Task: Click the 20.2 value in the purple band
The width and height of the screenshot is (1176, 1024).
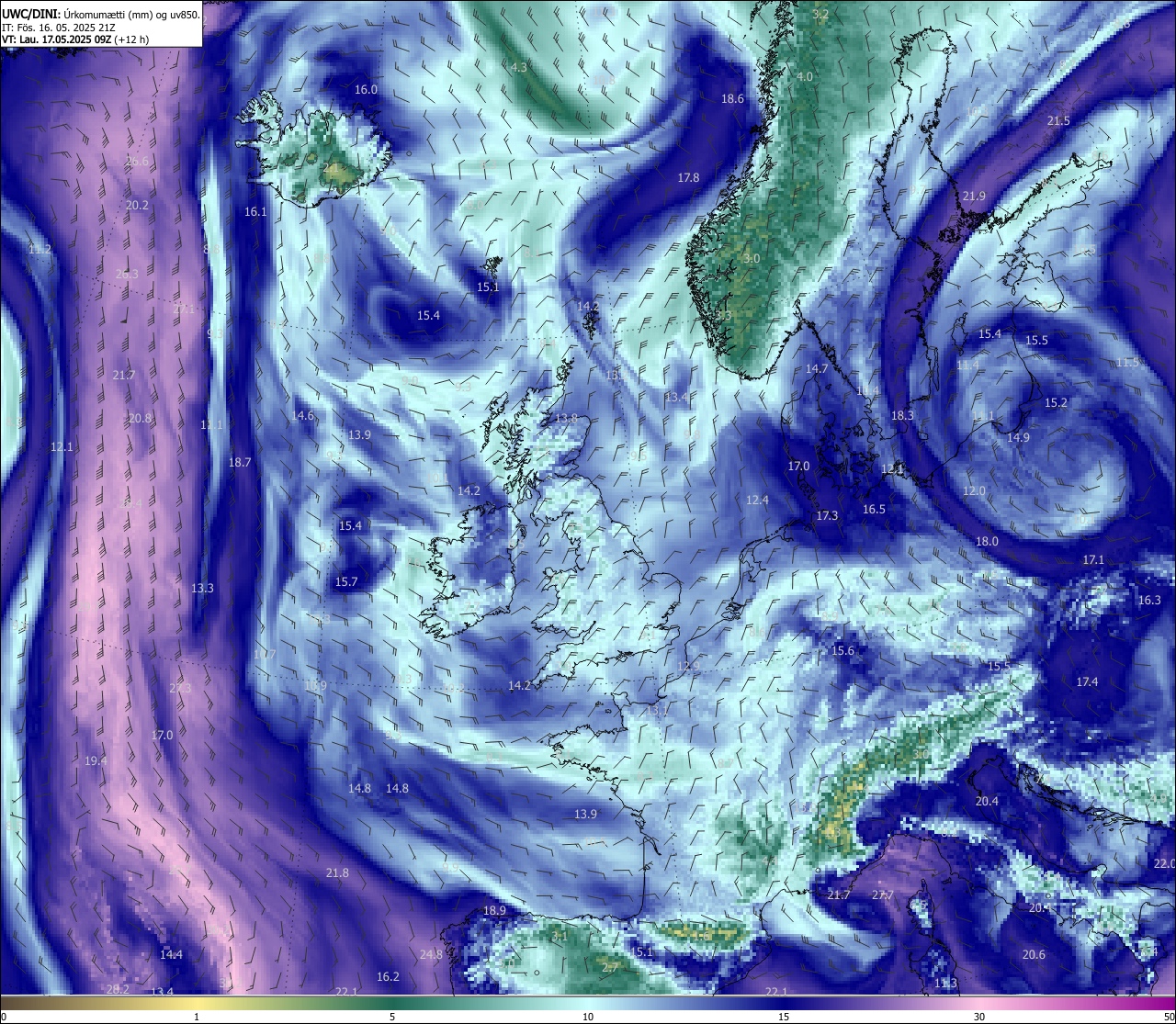Action: (x=137, y=205)
